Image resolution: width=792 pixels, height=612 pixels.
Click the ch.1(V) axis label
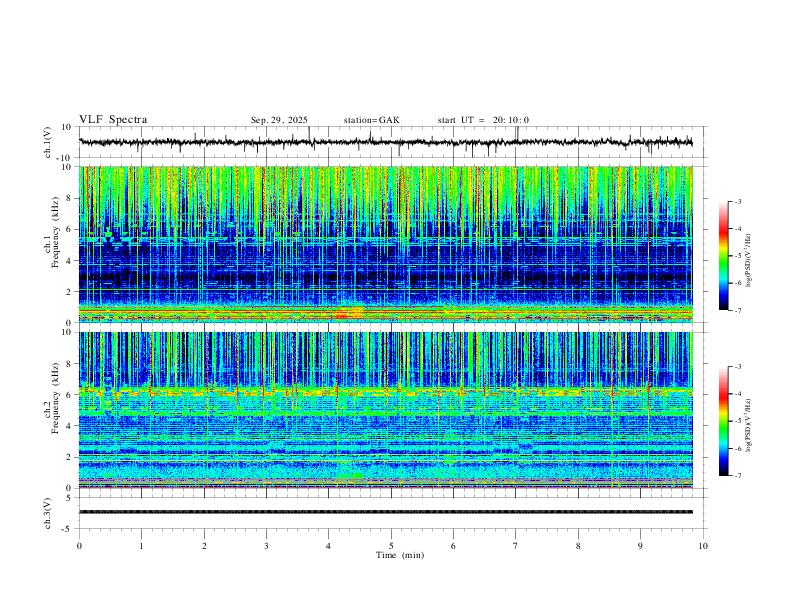click(47, 142)
